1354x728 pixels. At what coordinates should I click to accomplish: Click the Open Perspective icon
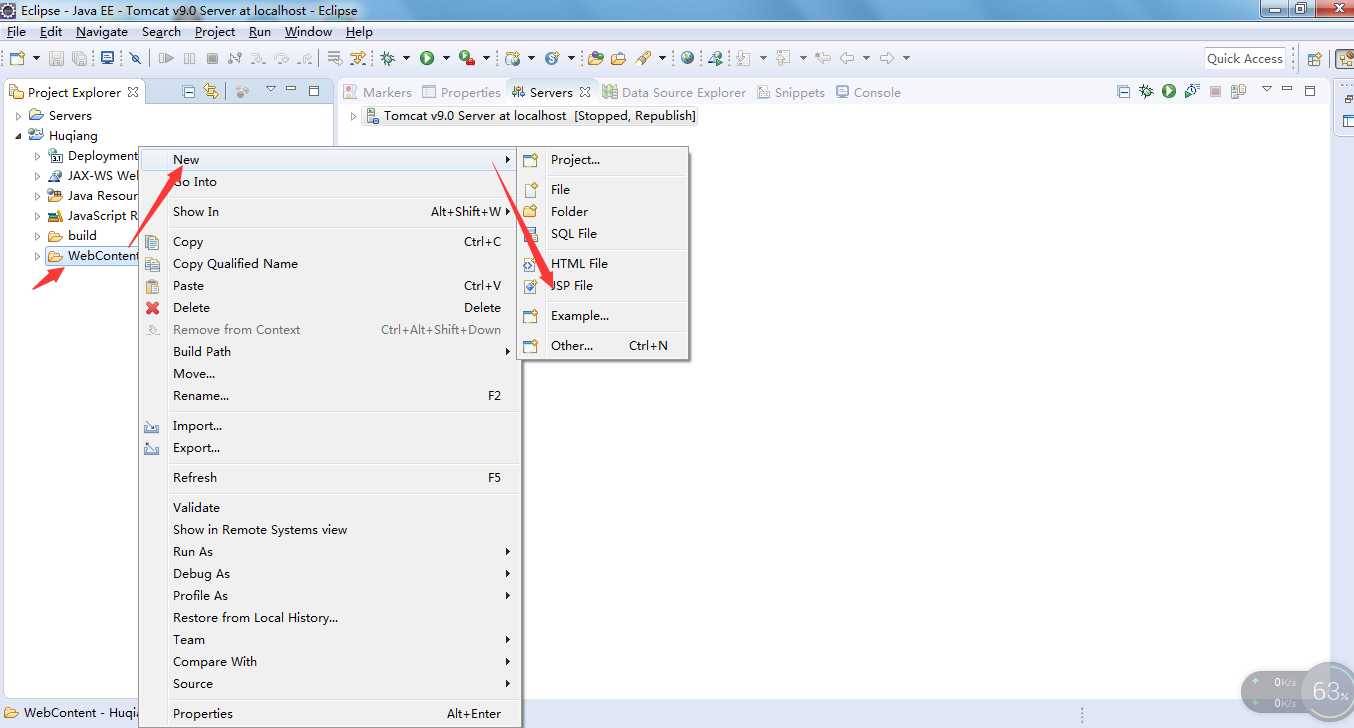coord(1314,59)
